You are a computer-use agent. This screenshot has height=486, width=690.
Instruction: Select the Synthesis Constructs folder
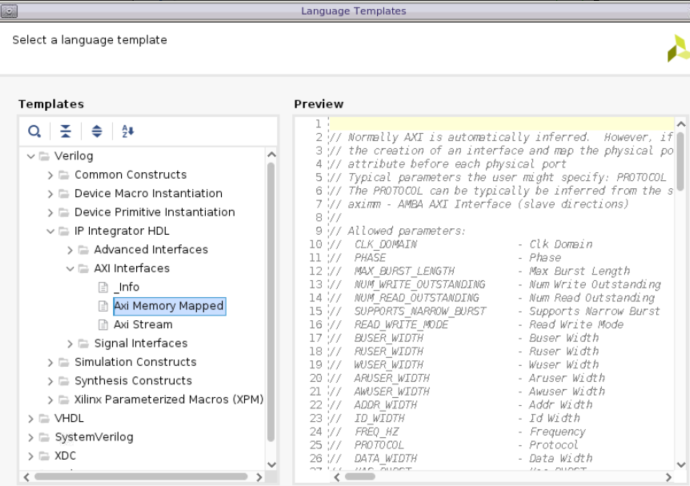[133, 381]
